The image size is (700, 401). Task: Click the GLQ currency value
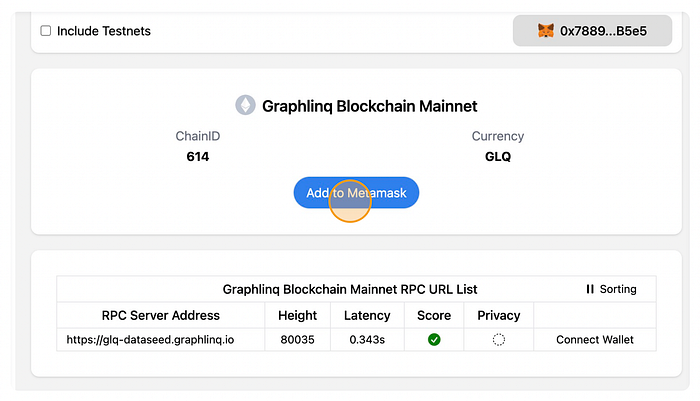point(498,157)
